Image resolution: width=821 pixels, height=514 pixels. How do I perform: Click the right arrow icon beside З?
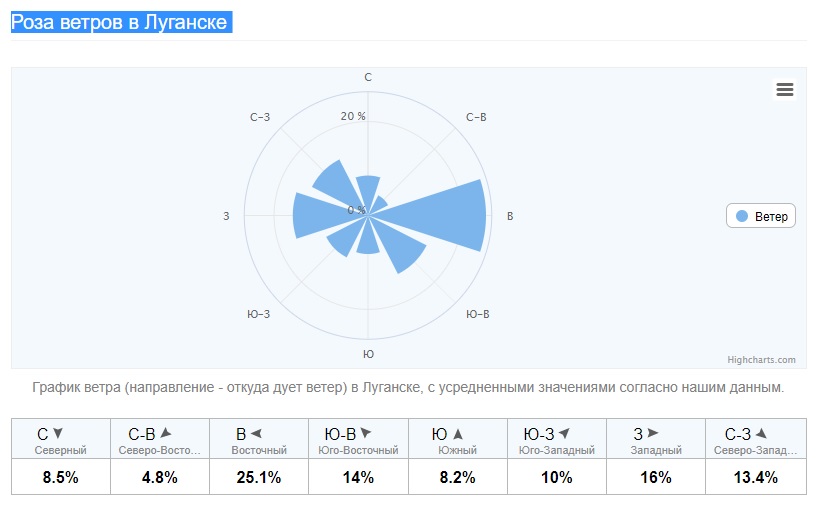click(x=653, y=434)
